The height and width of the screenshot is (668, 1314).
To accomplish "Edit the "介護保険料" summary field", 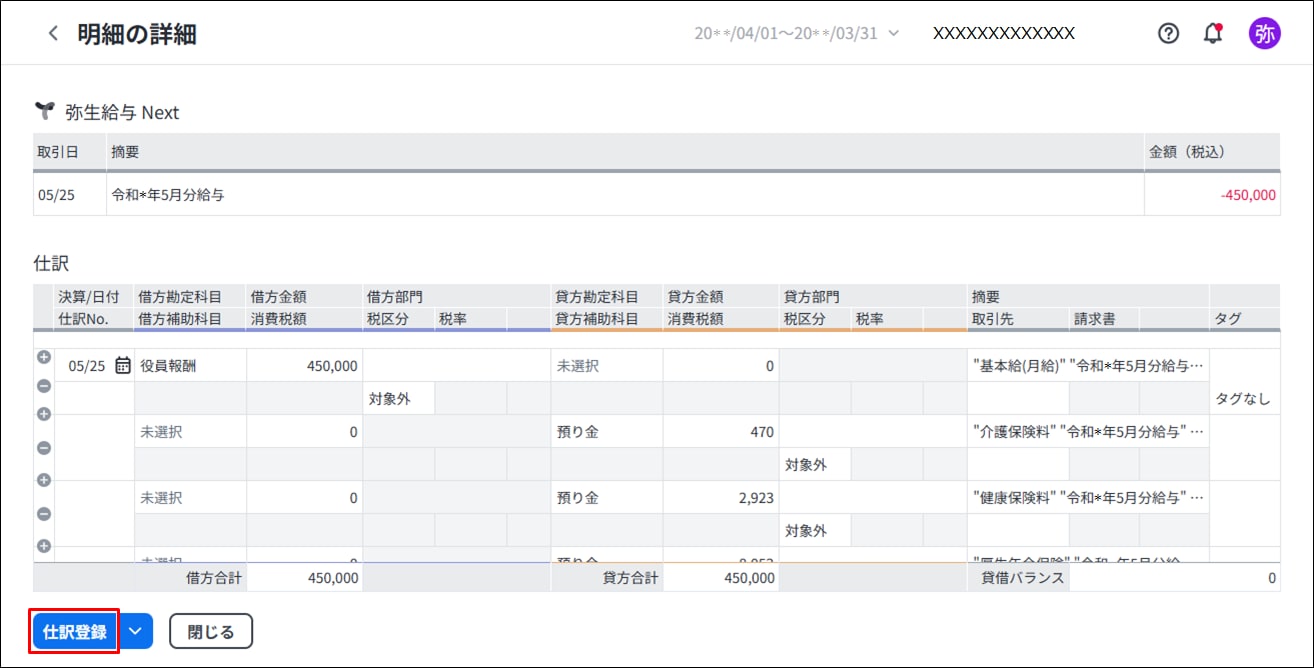I will [x=1088, y=432].
